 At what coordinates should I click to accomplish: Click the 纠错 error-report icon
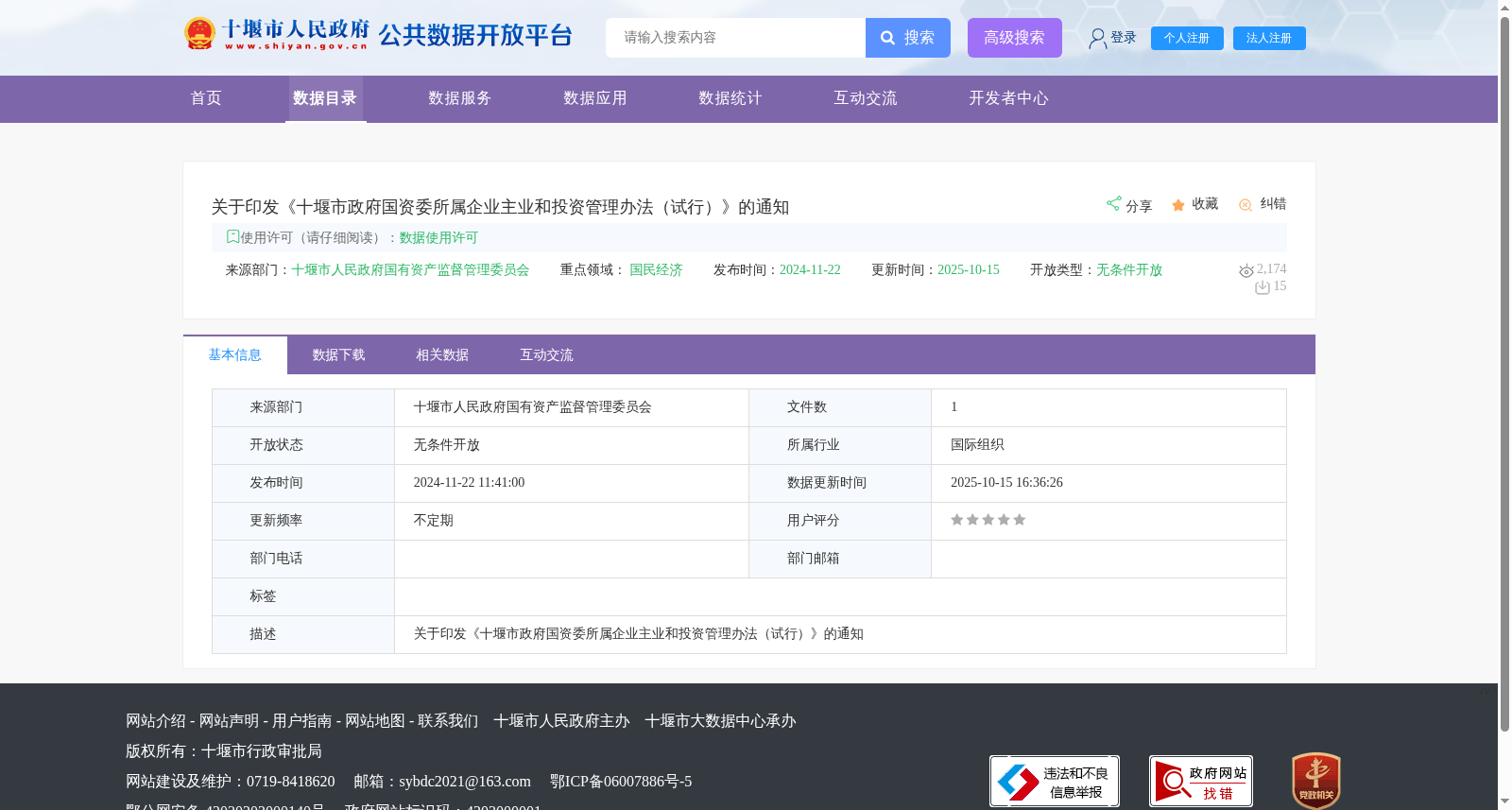(1246, 205)
